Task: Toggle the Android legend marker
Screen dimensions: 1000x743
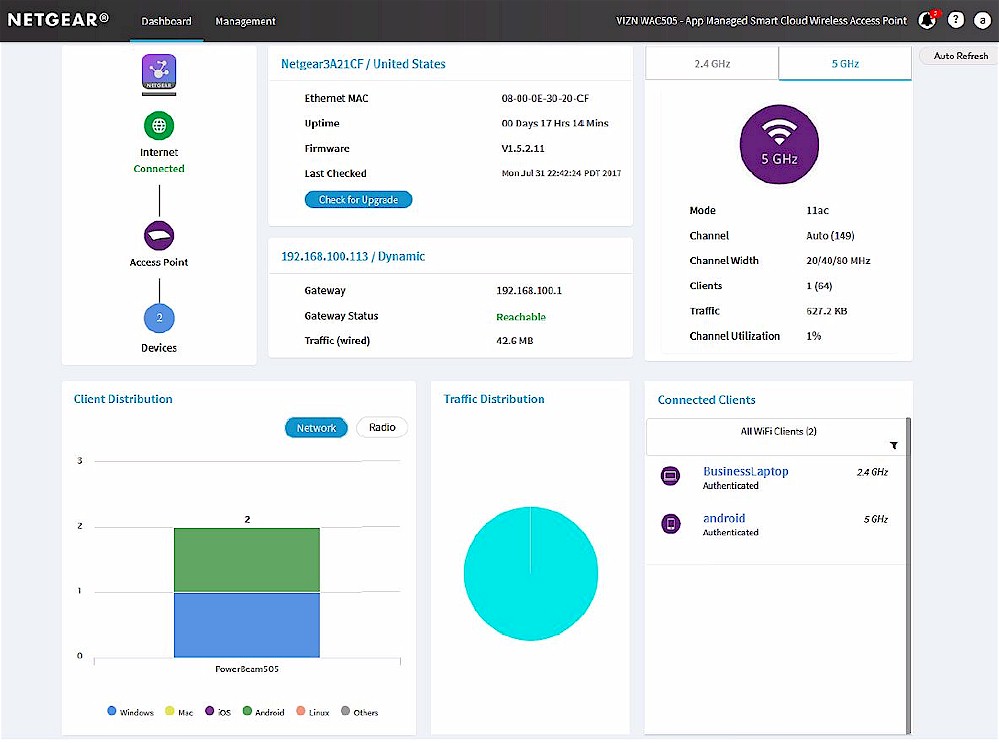Action: pos(247,710)
